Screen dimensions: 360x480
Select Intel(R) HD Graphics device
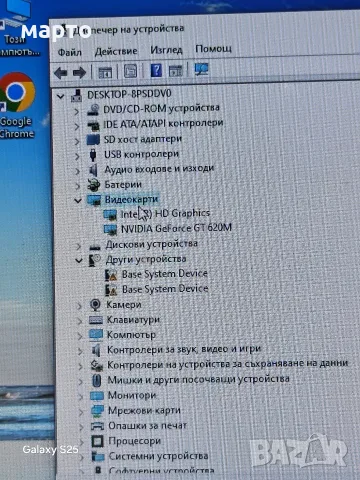(x=165, y=214)
